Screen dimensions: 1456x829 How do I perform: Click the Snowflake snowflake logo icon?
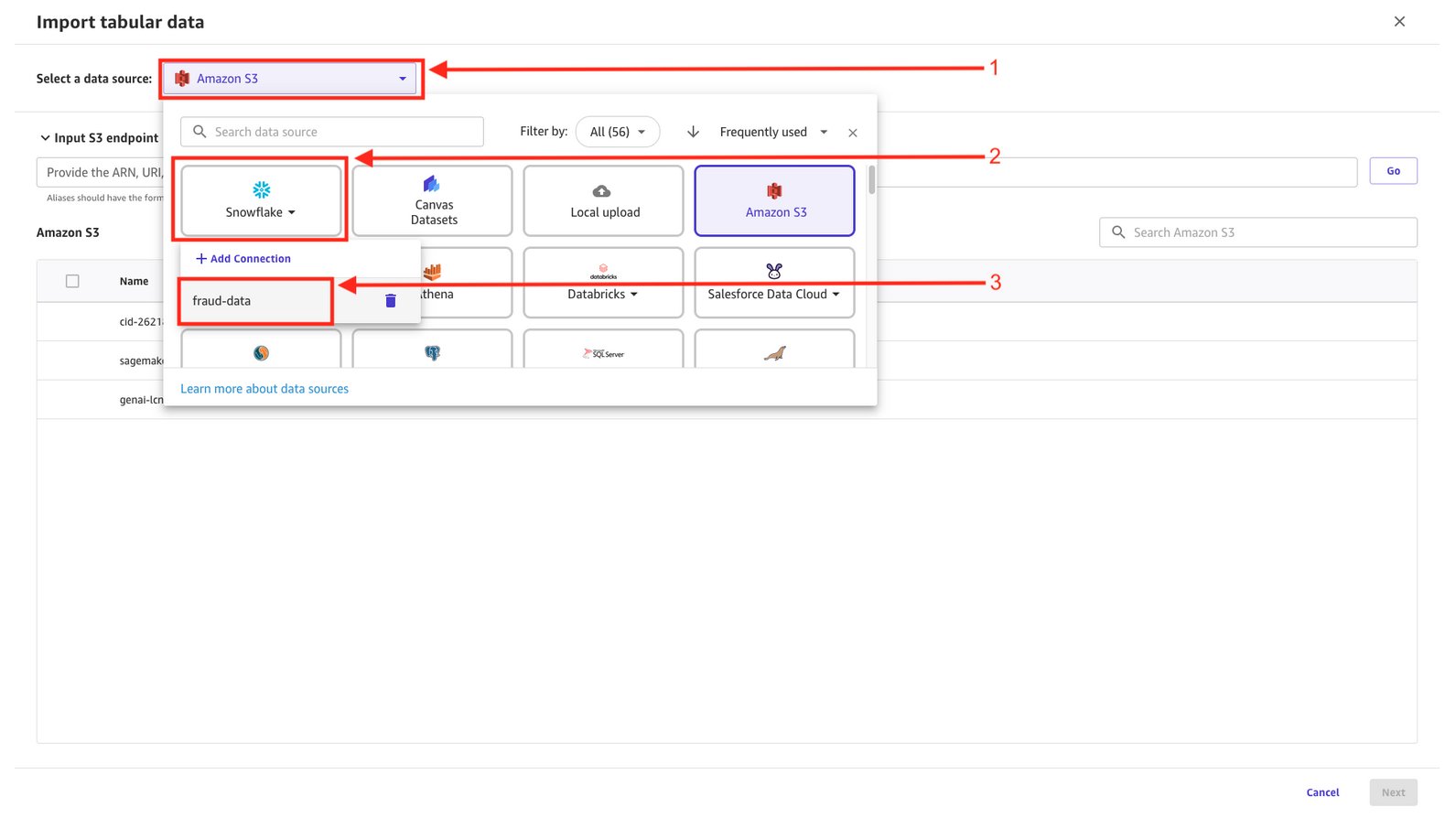[x=261, y=189]
